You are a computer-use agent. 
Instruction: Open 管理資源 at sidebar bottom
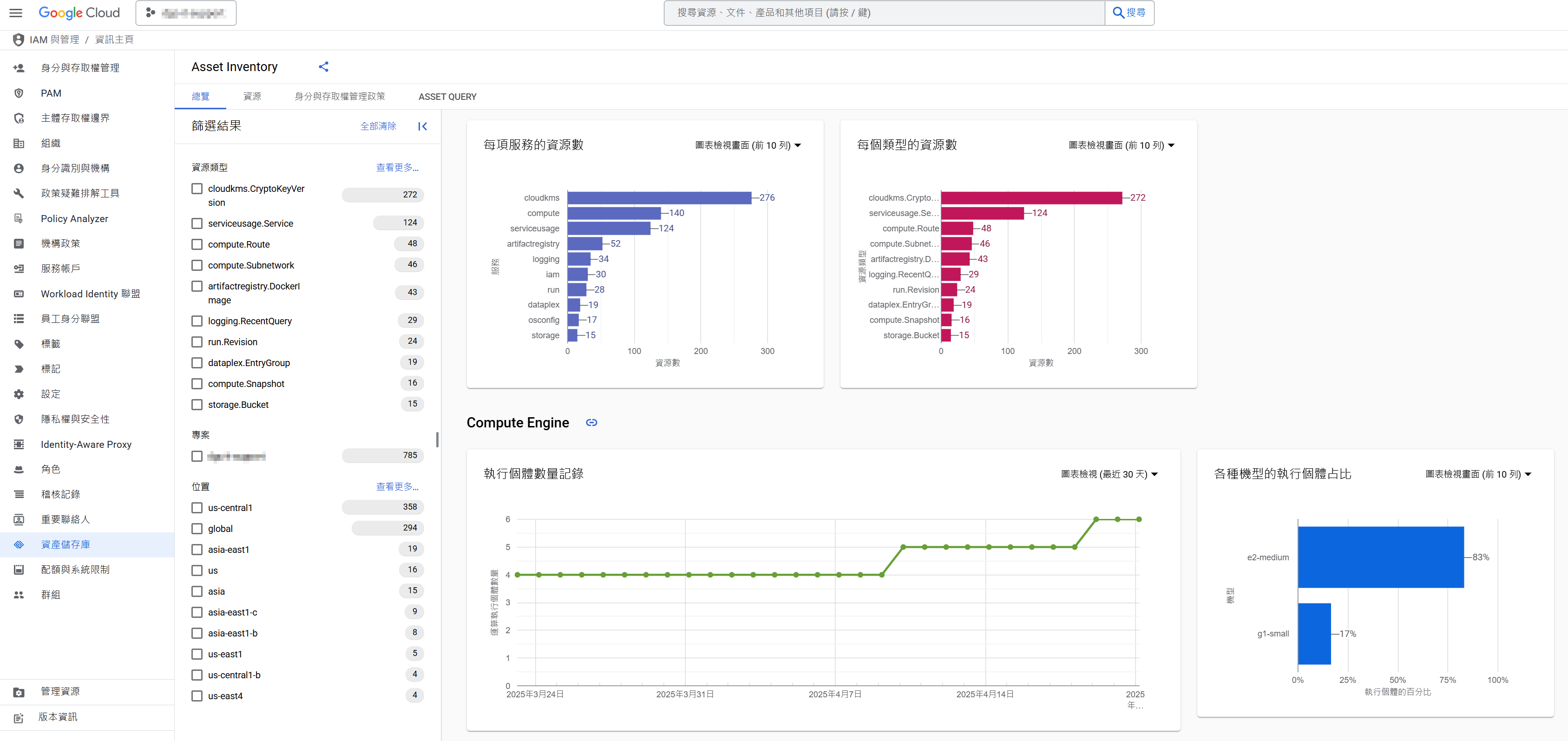(87, 692)
